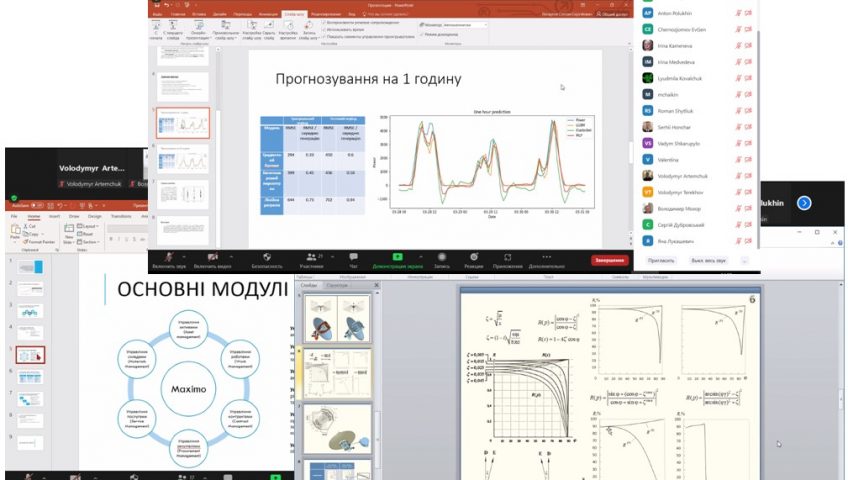
Task: Toggle AutoSave switch in left PowerPoint
Action: point(37,205)
